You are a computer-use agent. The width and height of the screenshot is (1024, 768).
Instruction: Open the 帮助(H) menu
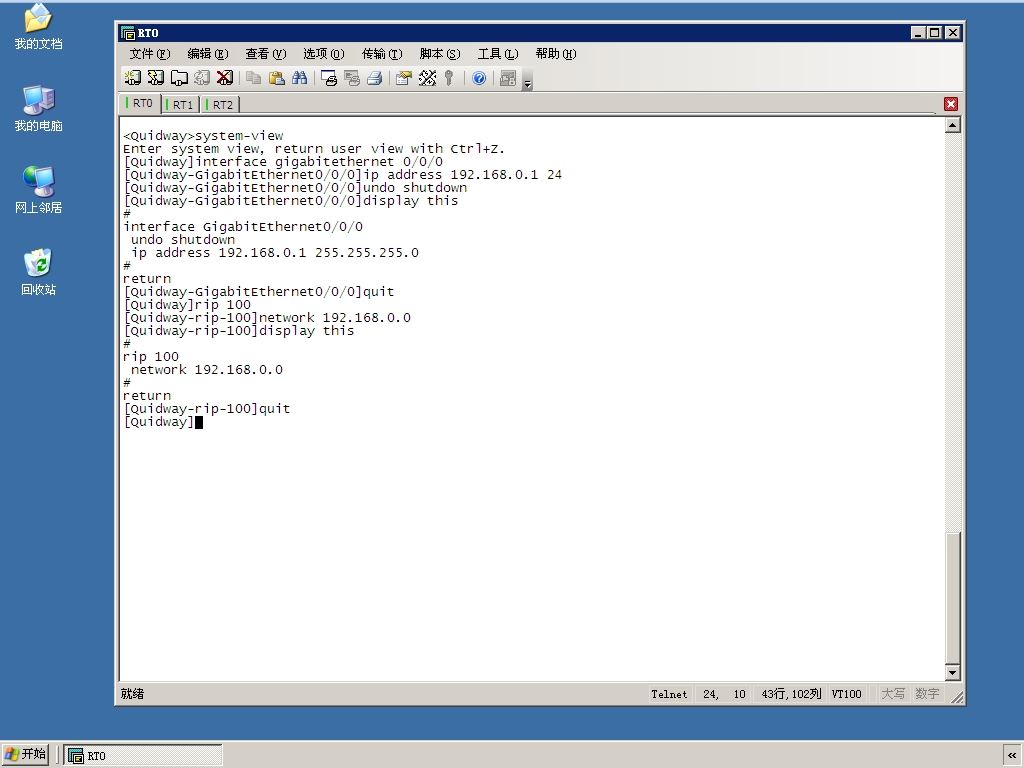click(x=556, y=54)
